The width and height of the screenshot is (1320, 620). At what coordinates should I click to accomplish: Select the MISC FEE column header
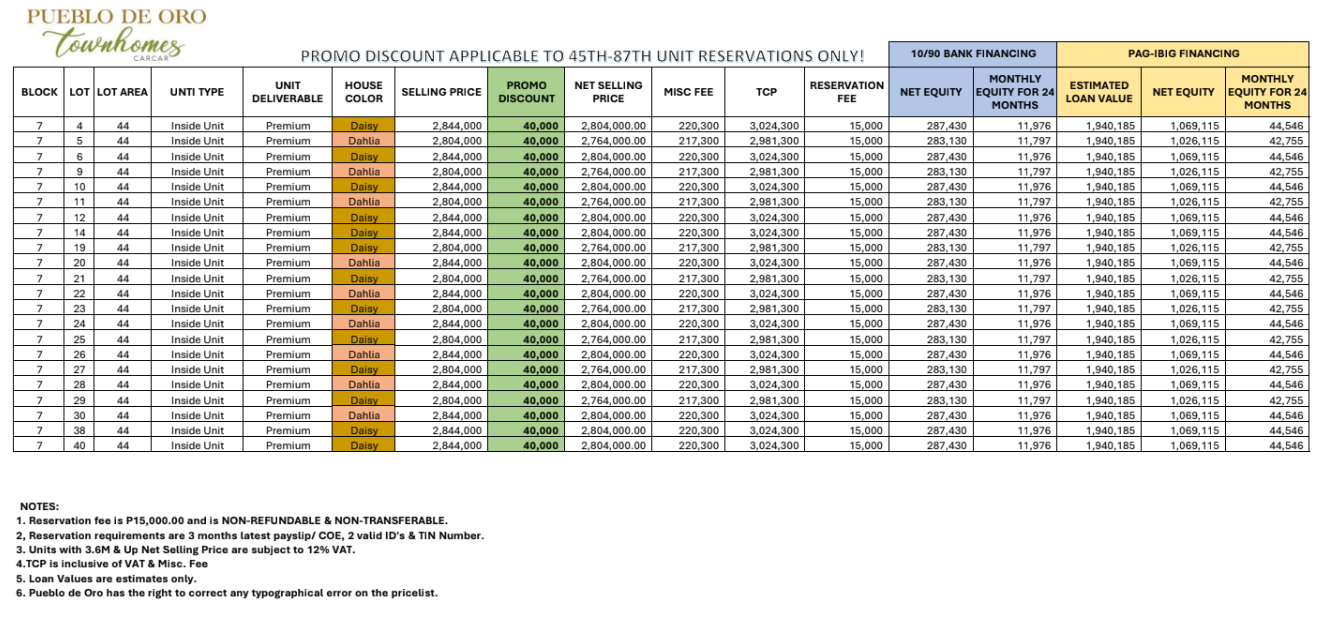688,92
